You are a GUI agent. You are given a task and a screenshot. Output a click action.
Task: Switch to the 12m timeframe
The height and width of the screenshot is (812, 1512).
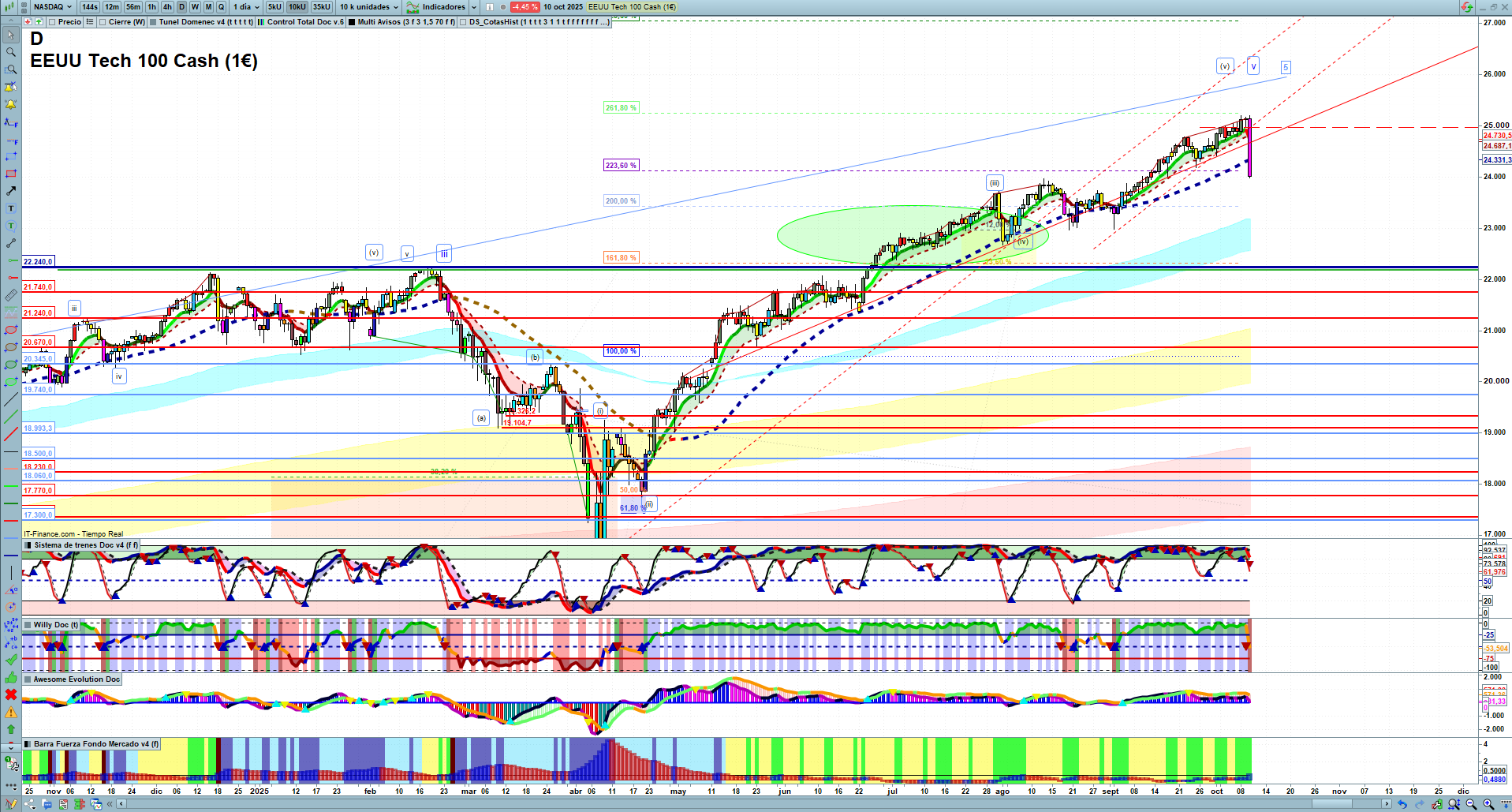tap(112, 7)
